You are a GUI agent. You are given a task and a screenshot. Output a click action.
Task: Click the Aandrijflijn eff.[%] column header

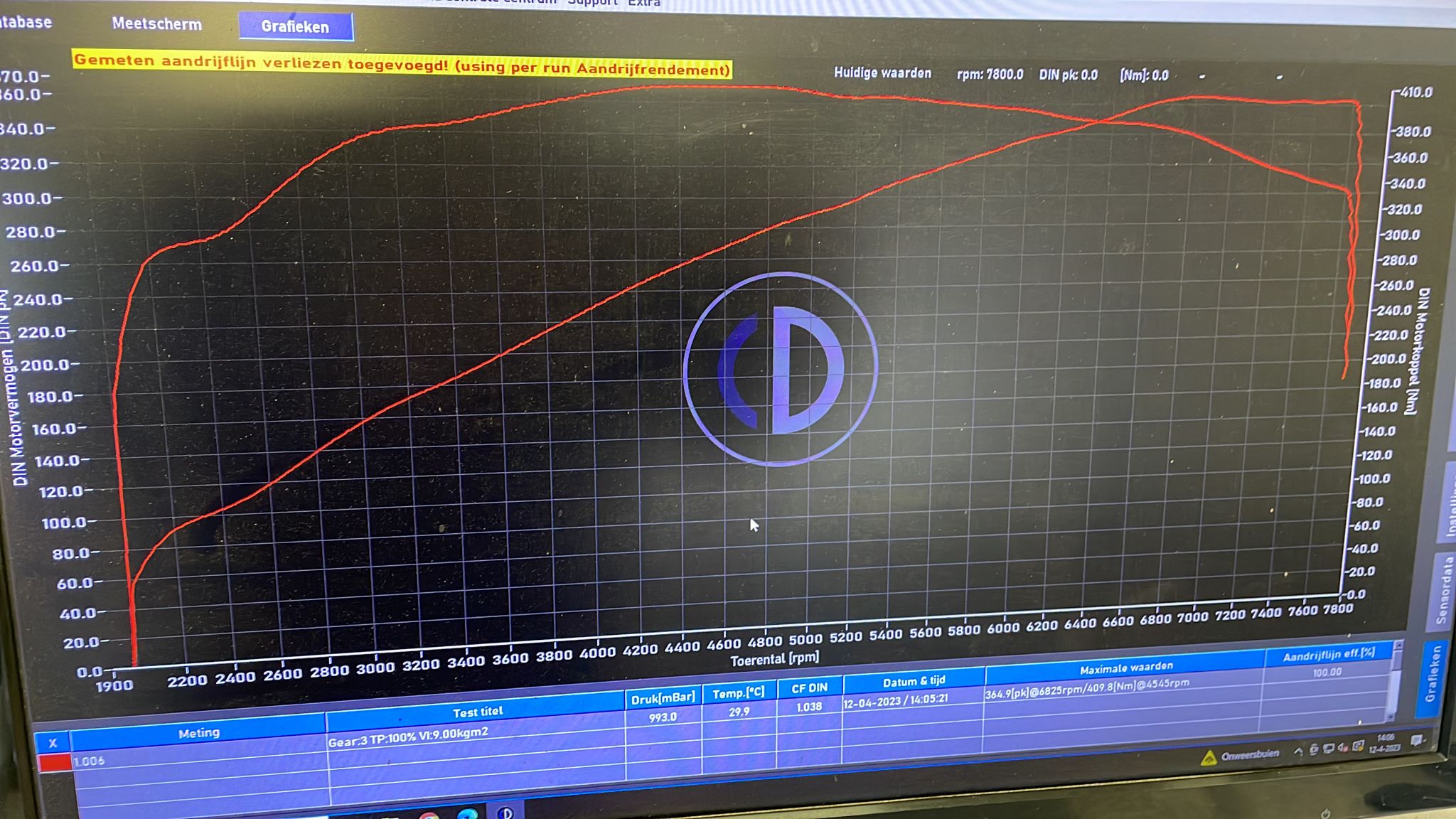pos(1328,655)
